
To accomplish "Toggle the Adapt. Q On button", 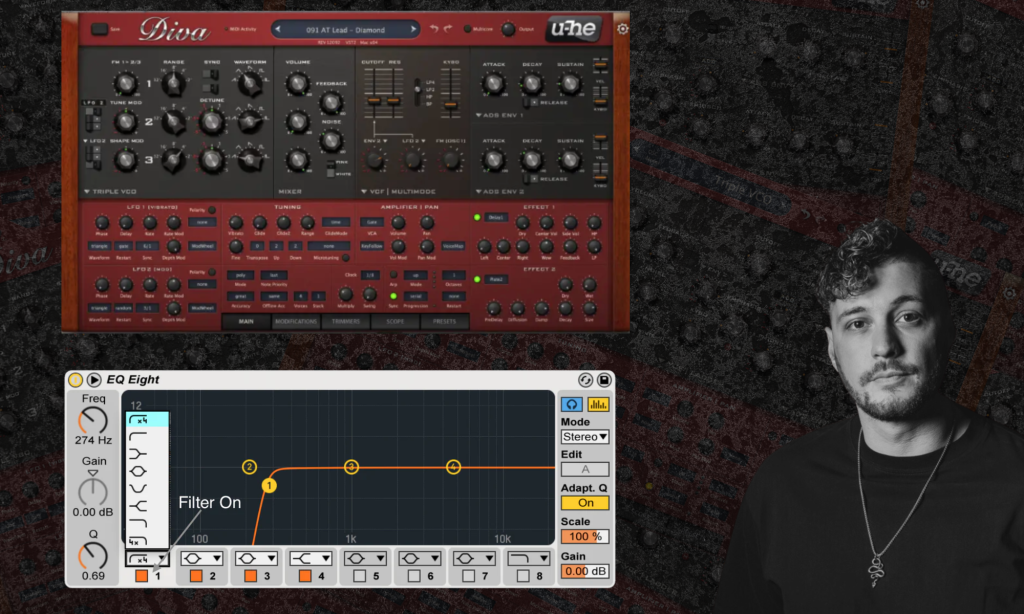I will 585,503.
